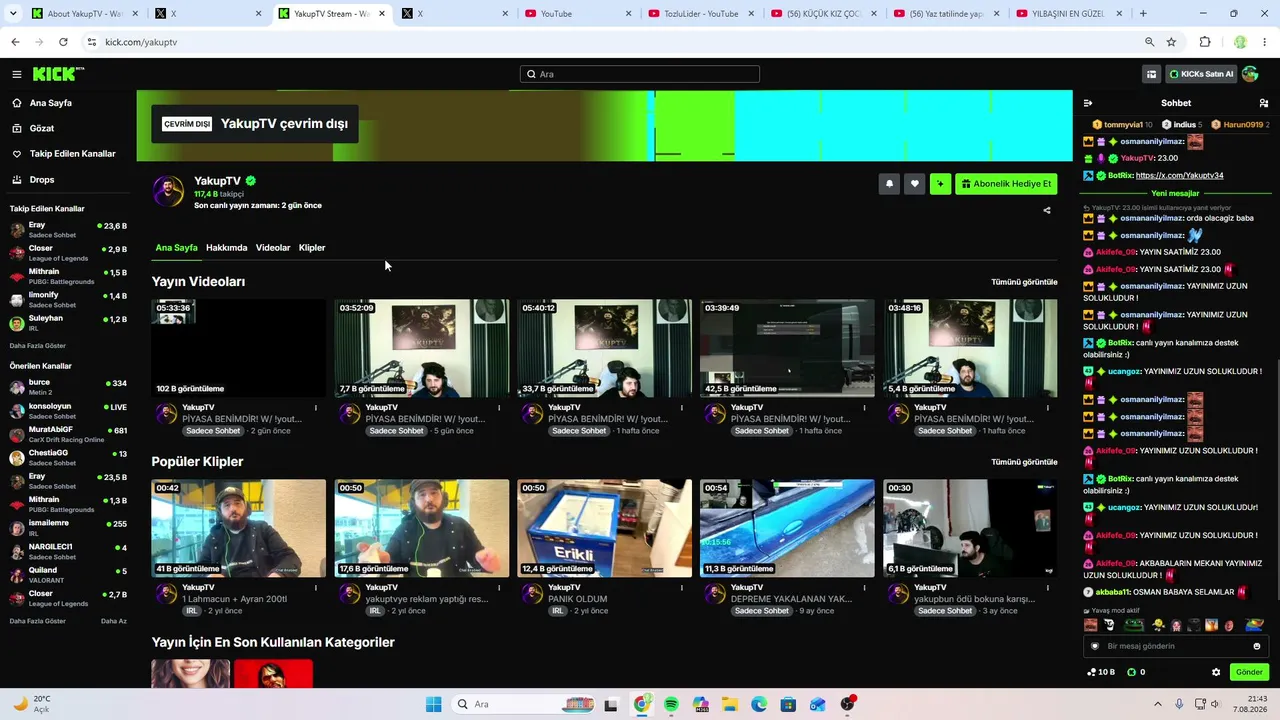1280x720 pixels.
Task: Open options menu for the 102 B görüntüleme video
Action: click(x=316, y=408)
